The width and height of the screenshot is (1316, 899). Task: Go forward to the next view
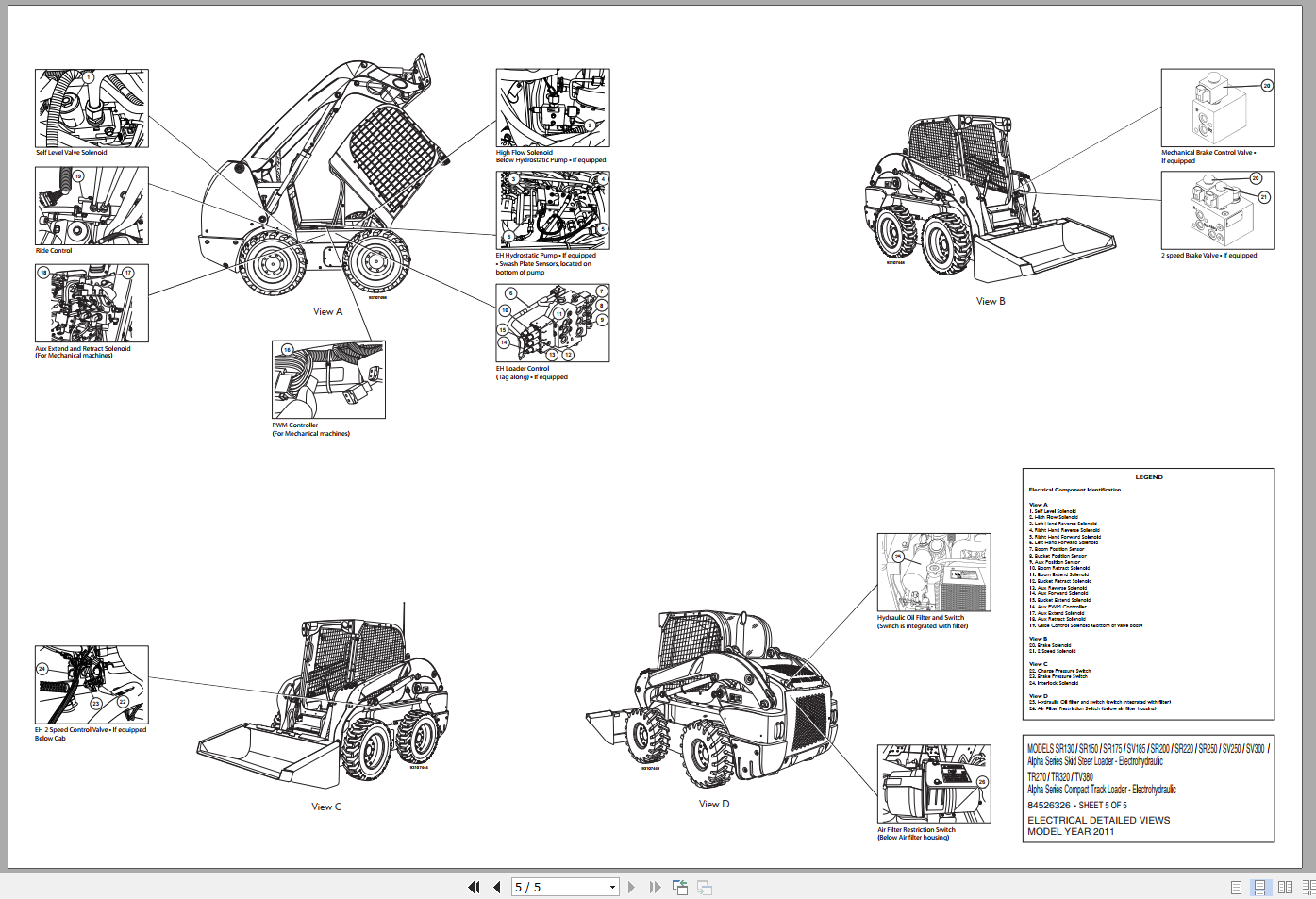(704, 887)
